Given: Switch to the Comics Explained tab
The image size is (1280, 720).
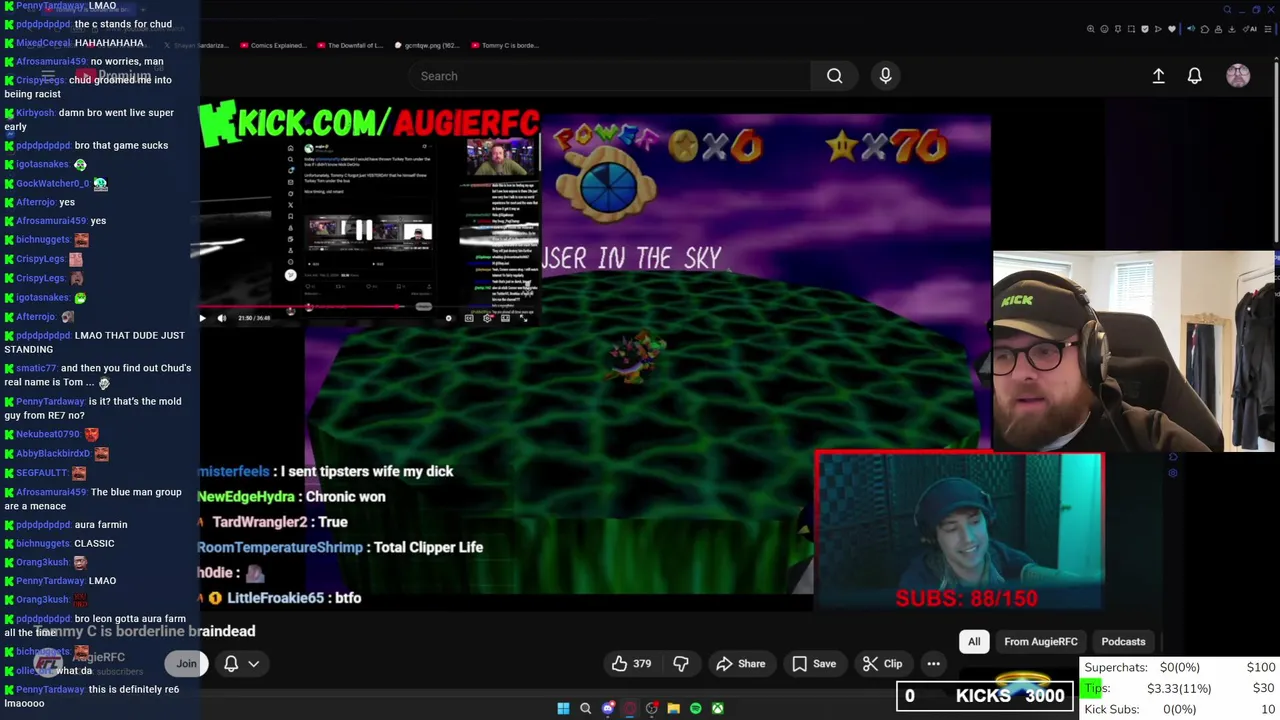Looking at the screenshot, I should pyautogui.click(x=276, y=45).
